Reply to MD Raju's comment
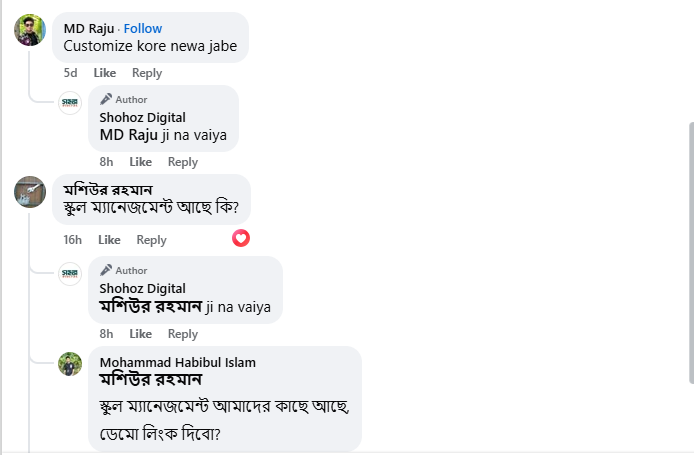Viewport: 694px width, 455px height. point(147,73)
